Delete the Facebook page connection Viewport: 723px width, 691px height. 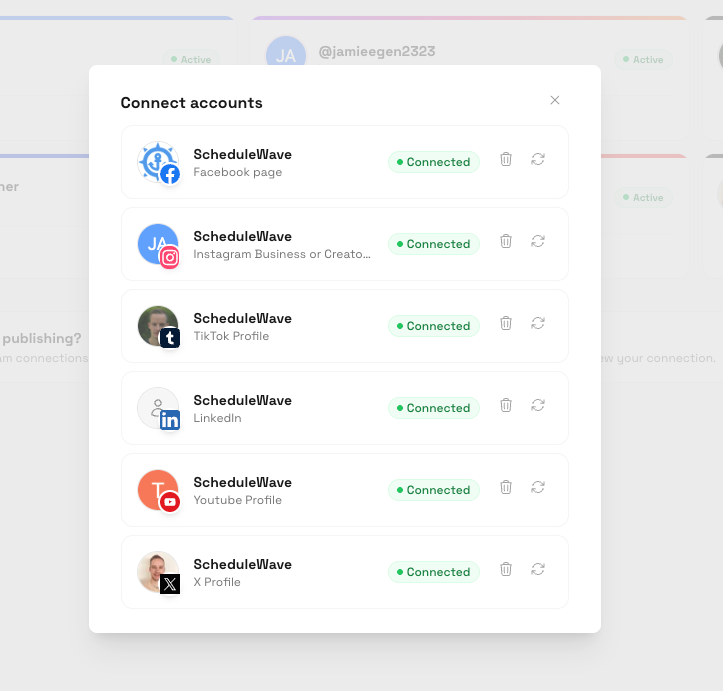[506, 160]
